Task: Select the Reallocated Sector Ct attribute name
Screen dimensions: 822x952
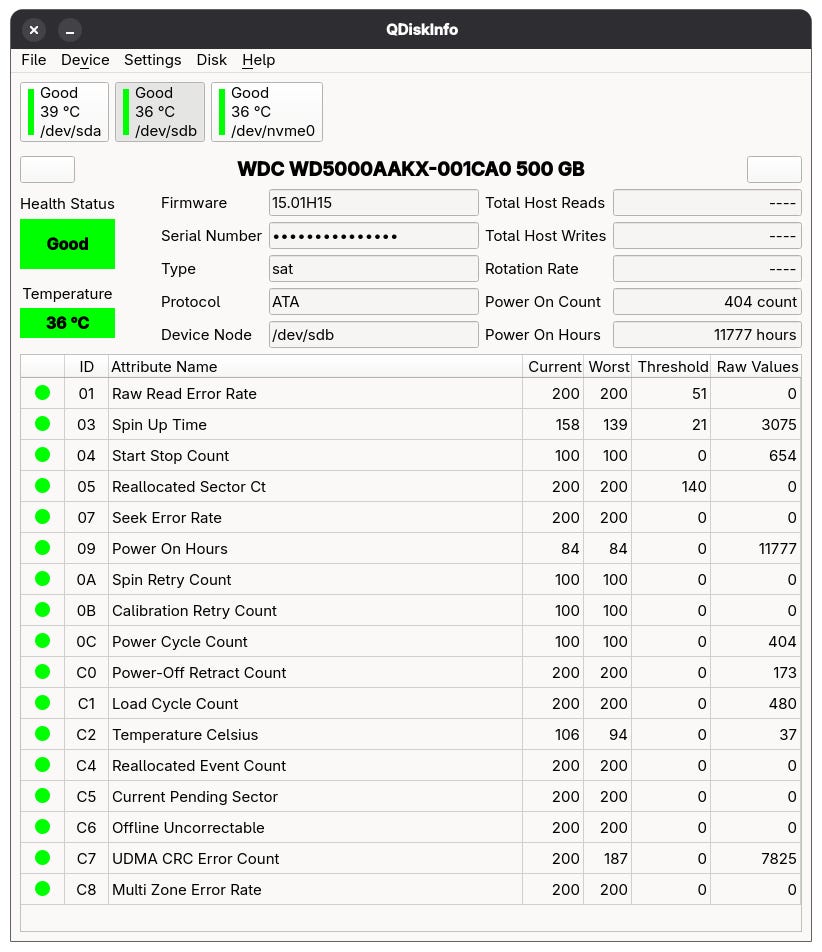Action: tap(189, 487)
